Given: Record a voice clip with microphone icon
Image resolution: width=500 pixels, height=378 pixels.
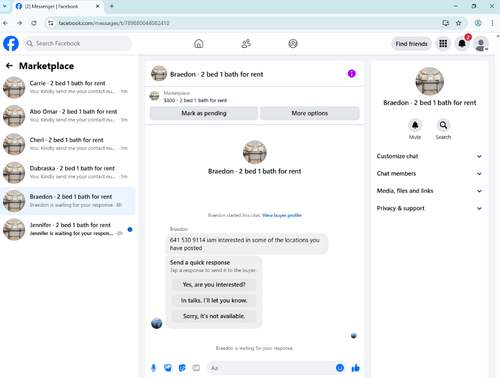Looking at the screenshot, I should (x=153, y=368).
